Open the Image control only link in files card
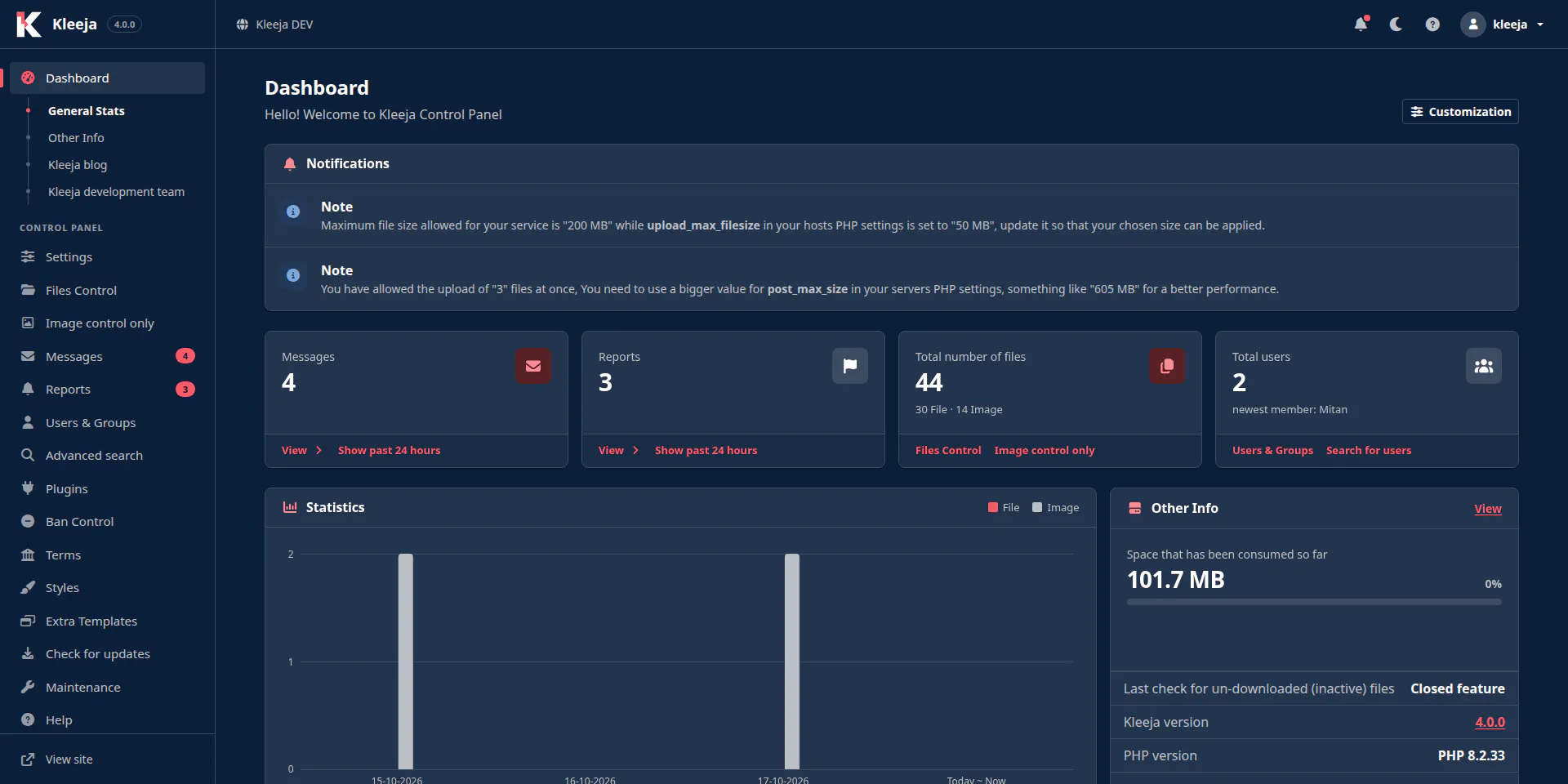The height and width of the screenshot is (784, 1568). pos(1045,451)
